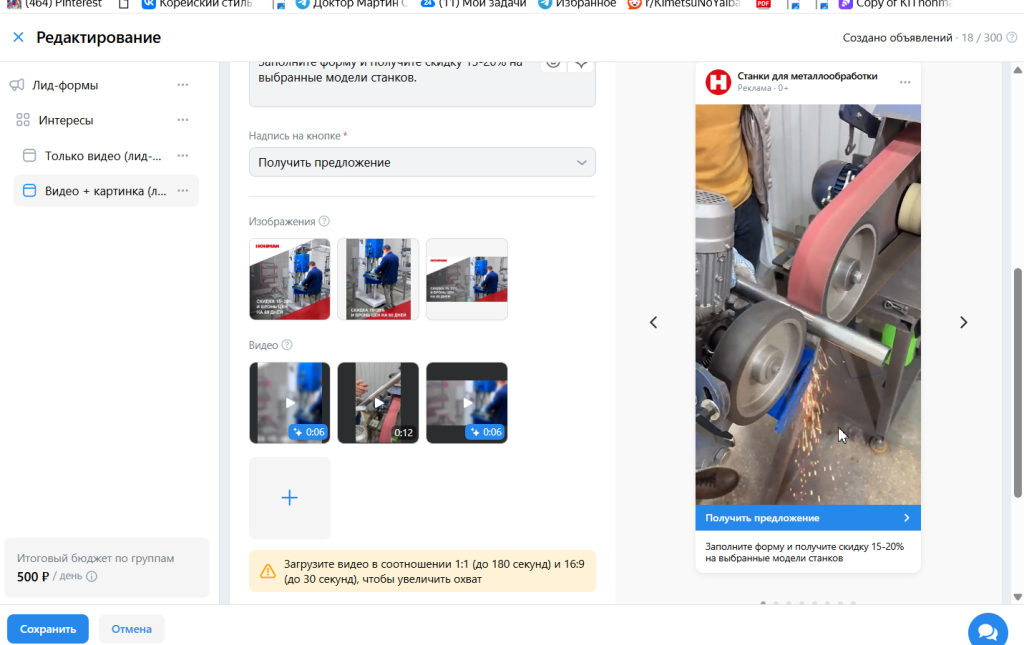Select third wide-format image thumbnail
1024x645 pixels.
coord(467,279)
